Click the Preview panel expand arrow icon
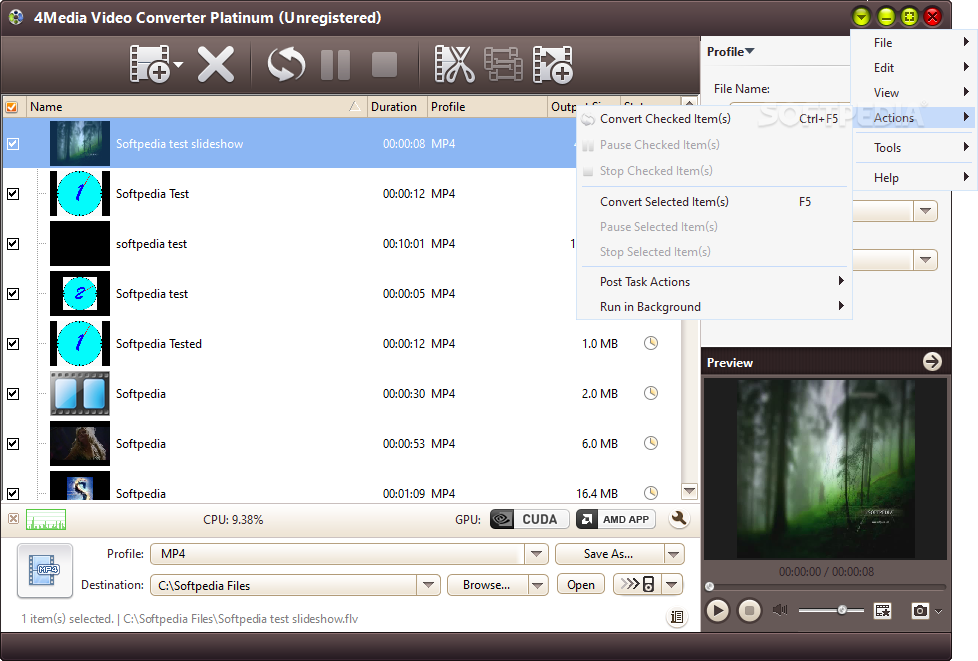Image resolution: width=978 pixels, height=661 pixels. point(932,362)
